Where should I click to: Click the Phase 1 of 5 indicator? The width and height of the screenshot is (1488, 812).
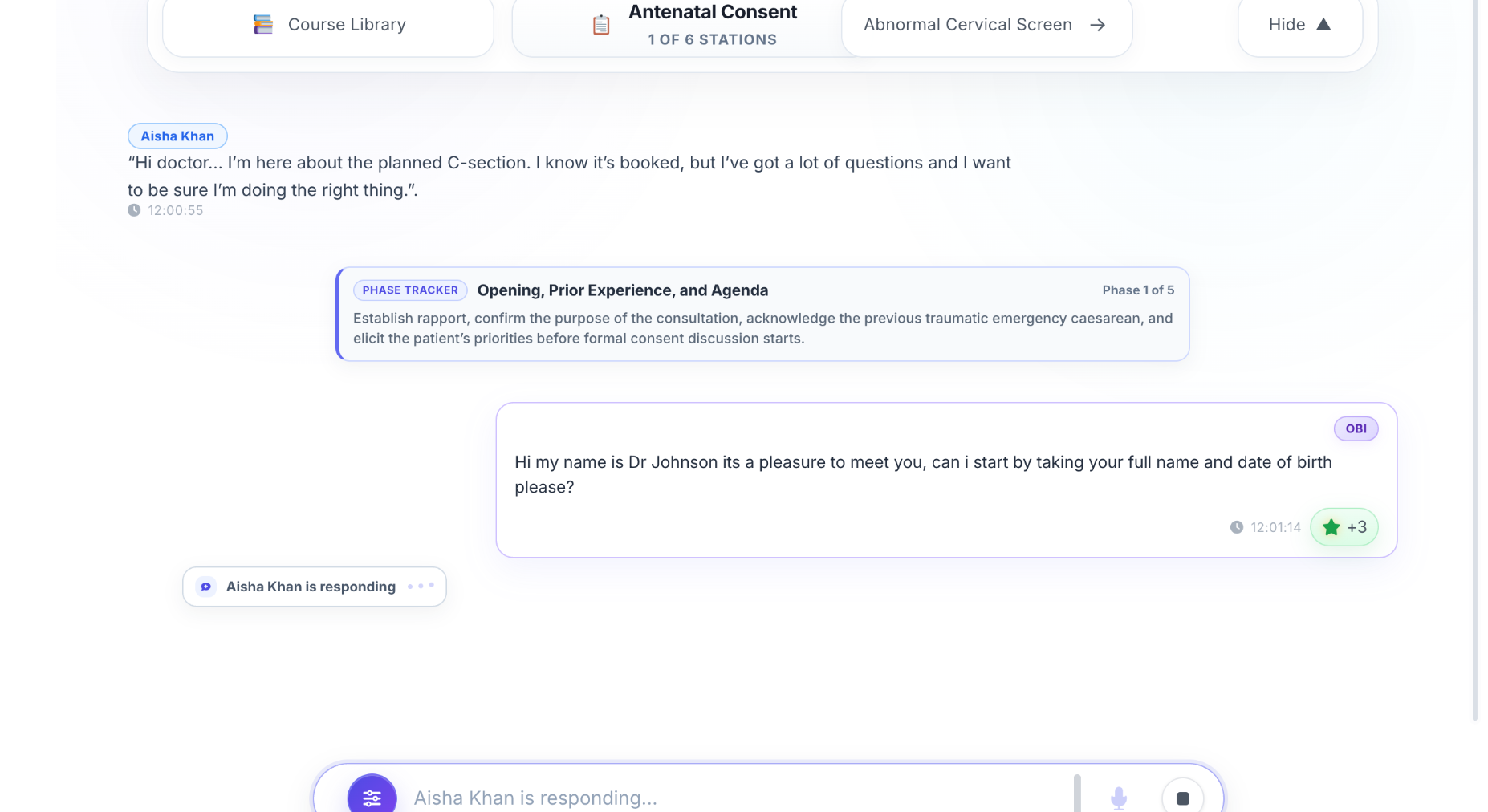point(1137,290)
